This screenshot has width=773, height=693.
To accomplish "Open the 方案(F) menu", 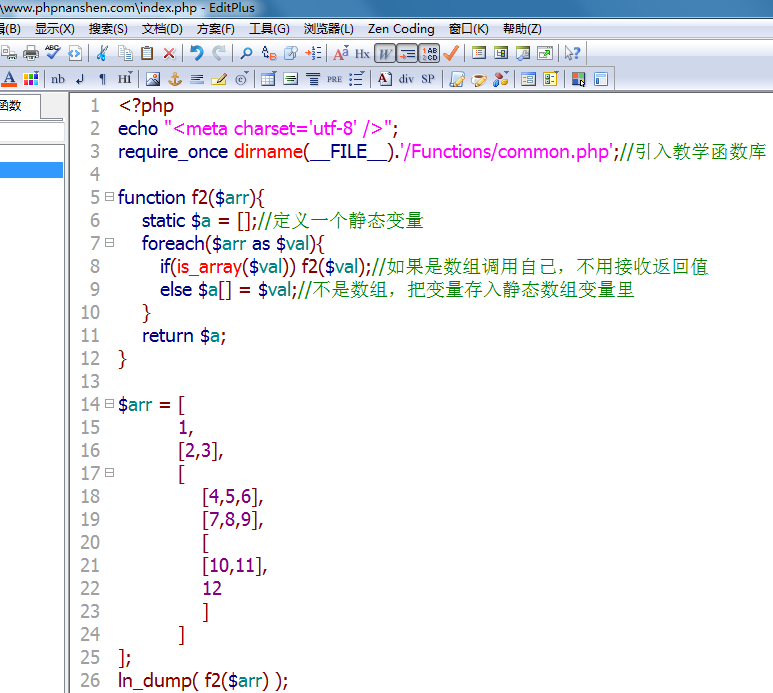I will click(215, 29).
